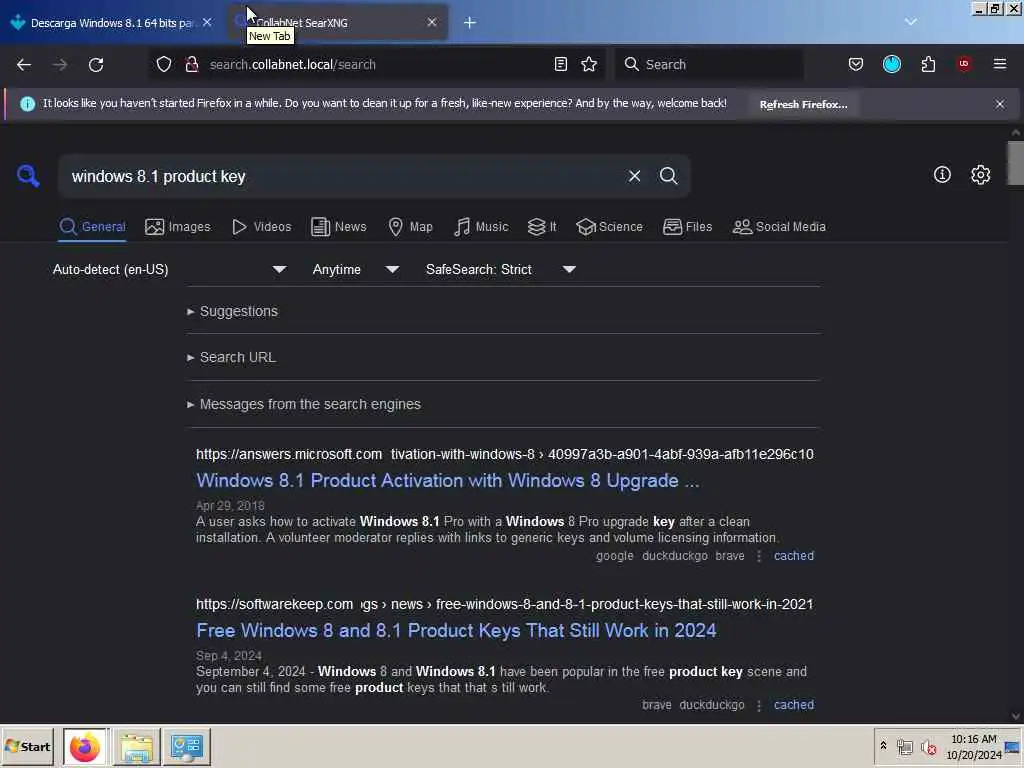The height and width of the screenshot is (768, 1024).
Task: Dismiss the Firefox refresh notification bar
Action: click(x=999, y=104)
